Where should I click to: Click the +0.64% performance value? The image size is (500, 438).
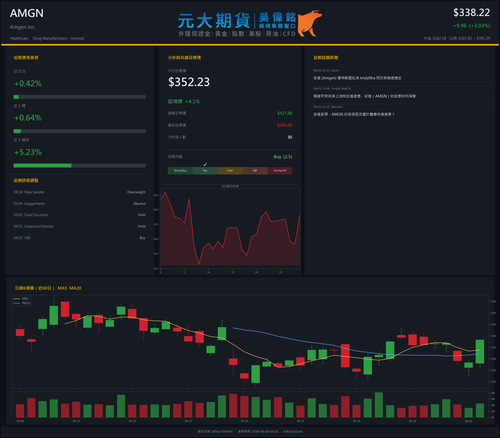click(x=28, y=118)
